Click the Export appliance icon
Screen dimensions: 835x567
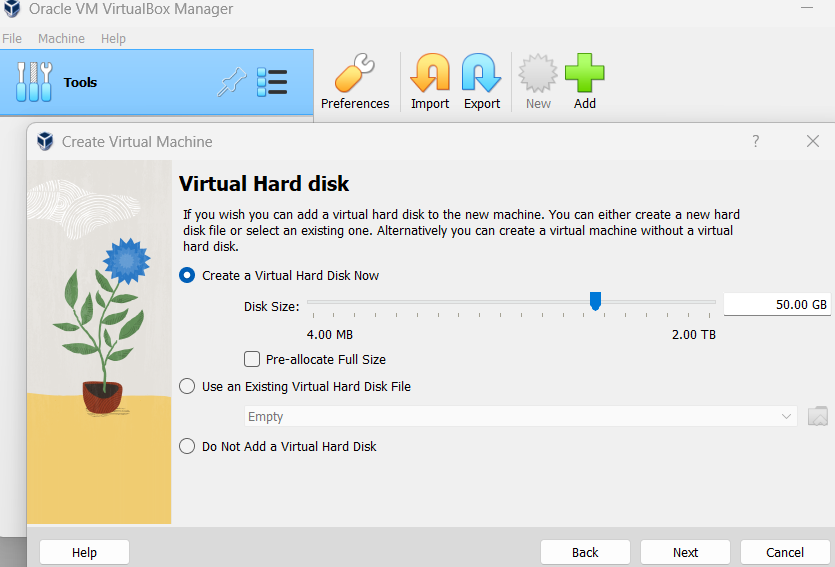(481, 73)
